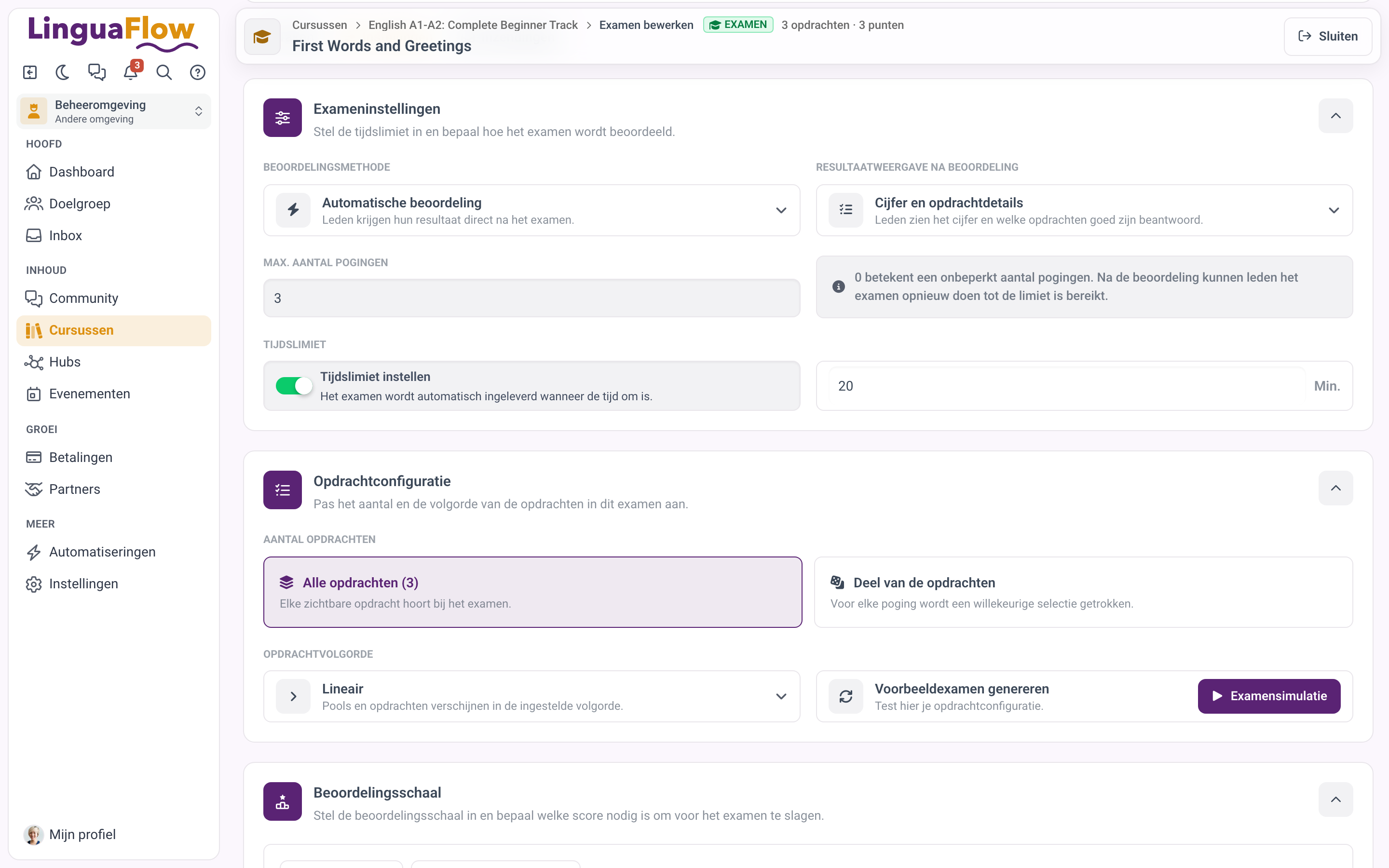Open the Lineair opdrachtvolgorde dropdown
Image resolution: width=1389 pixels, height=868 pixels.
(x=531, y=696)
